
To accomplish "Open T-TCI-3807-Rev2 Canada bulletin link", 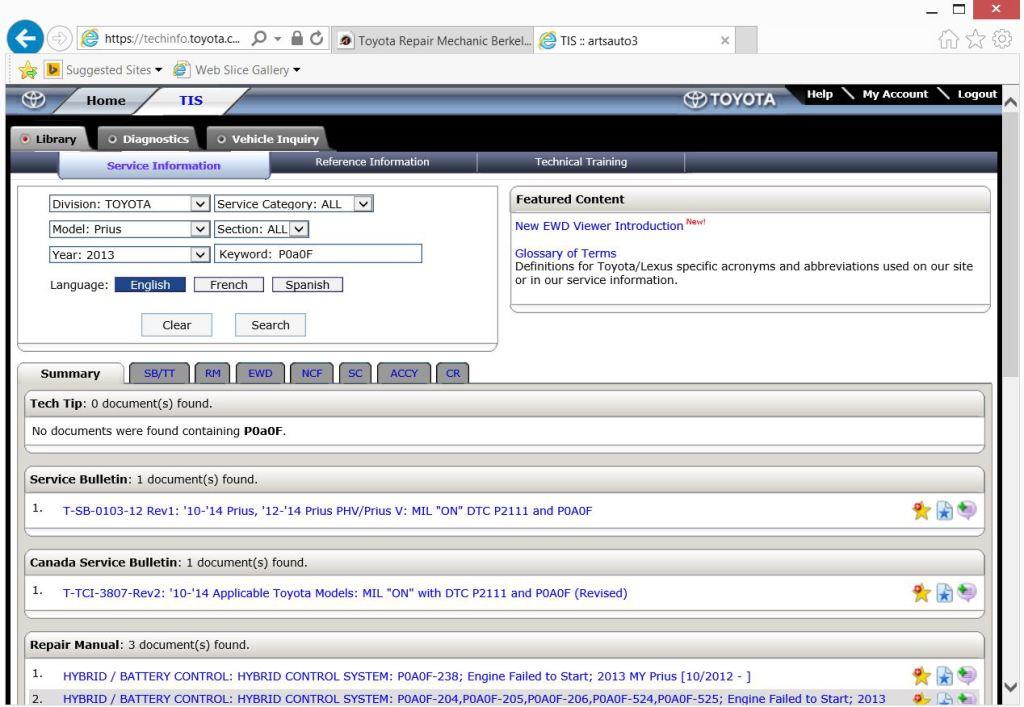I will [x=345, y=593].
